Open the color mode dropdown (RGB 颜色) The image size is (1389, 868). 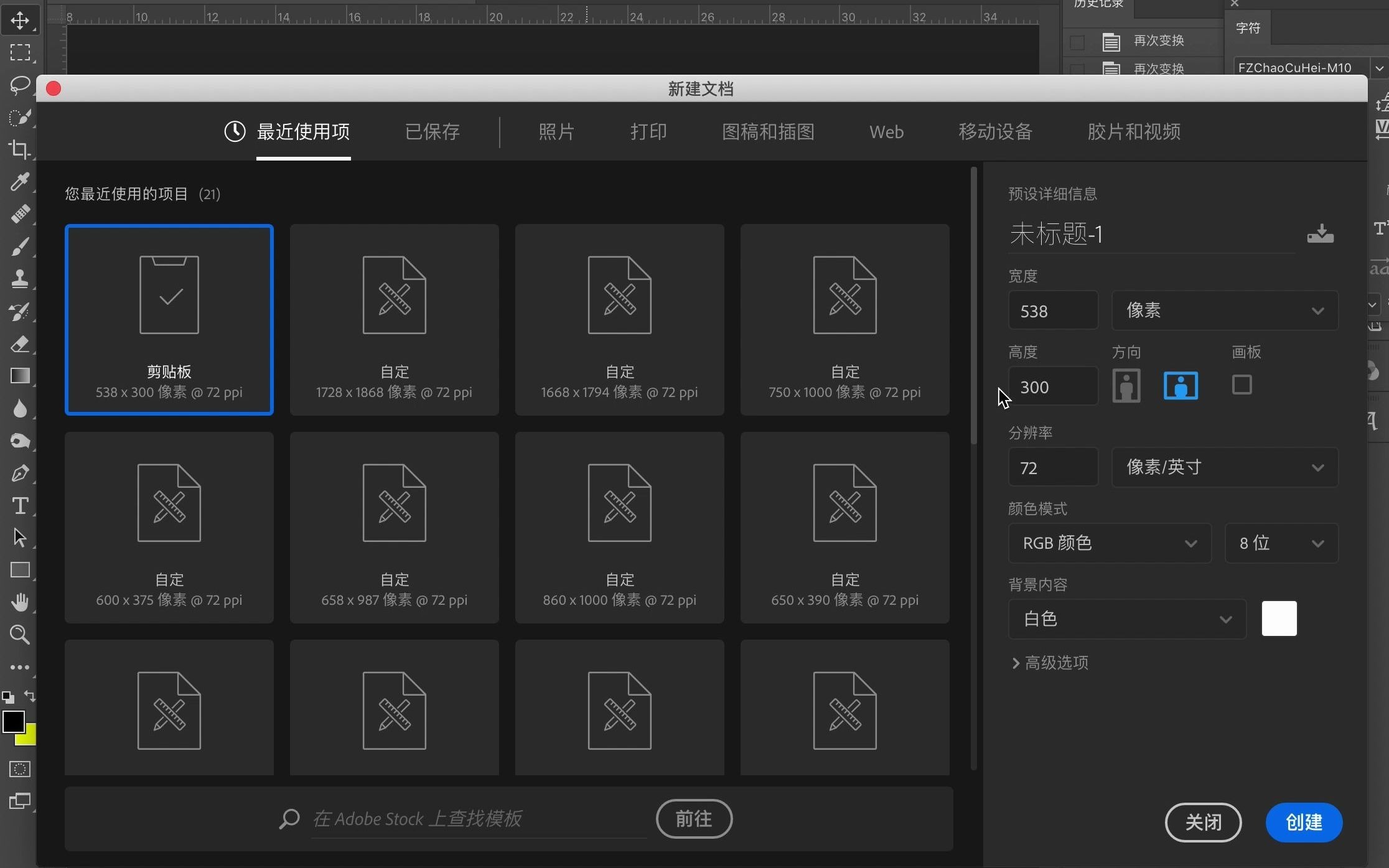click(1110, 543)
